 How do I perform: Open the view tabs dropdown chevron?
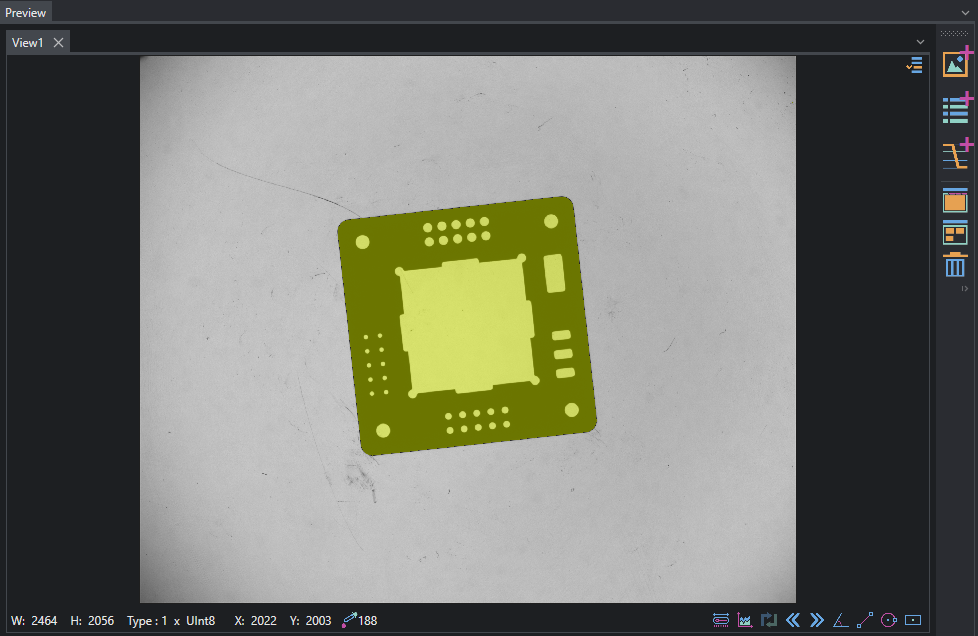point(921,42)
